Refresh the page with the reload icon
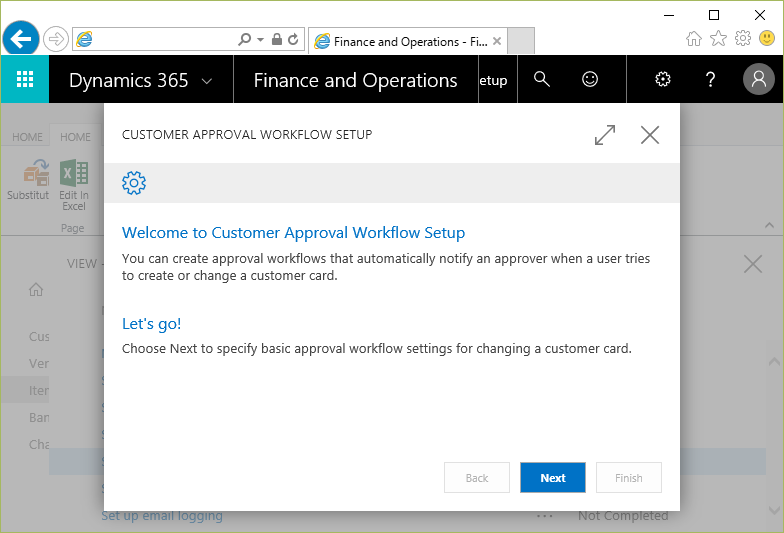The height and width of the screenshot is (533, 784). coord(294,39)
